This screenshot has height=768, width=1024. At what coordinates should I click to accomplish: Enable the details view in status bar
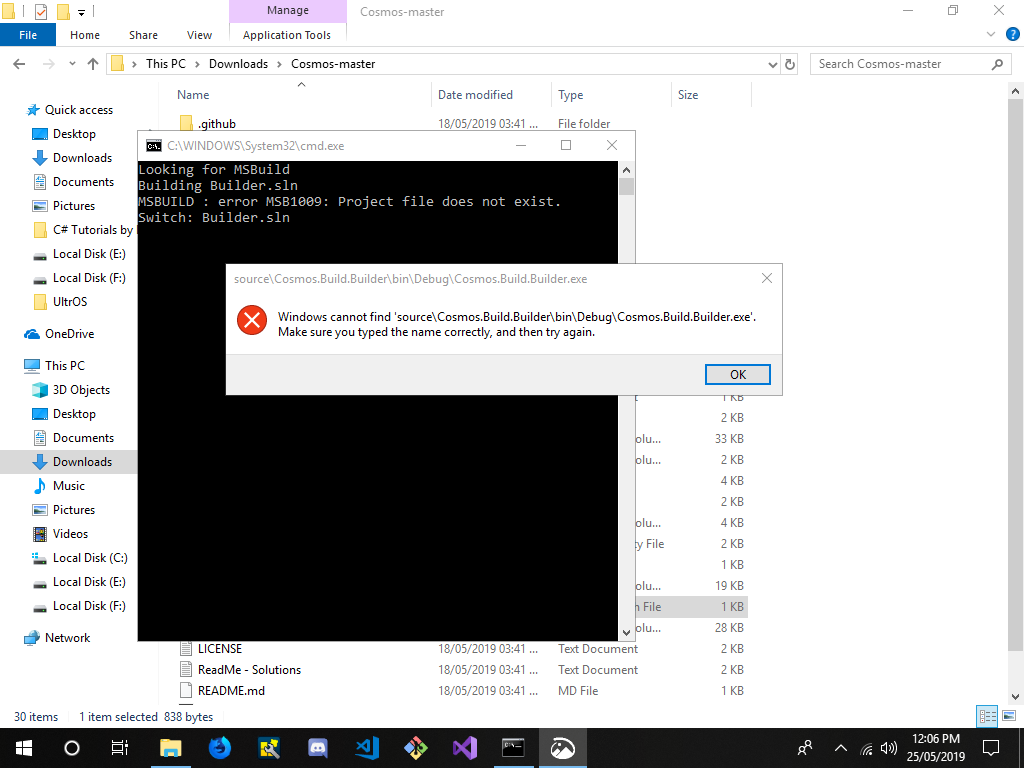[987, 716]
